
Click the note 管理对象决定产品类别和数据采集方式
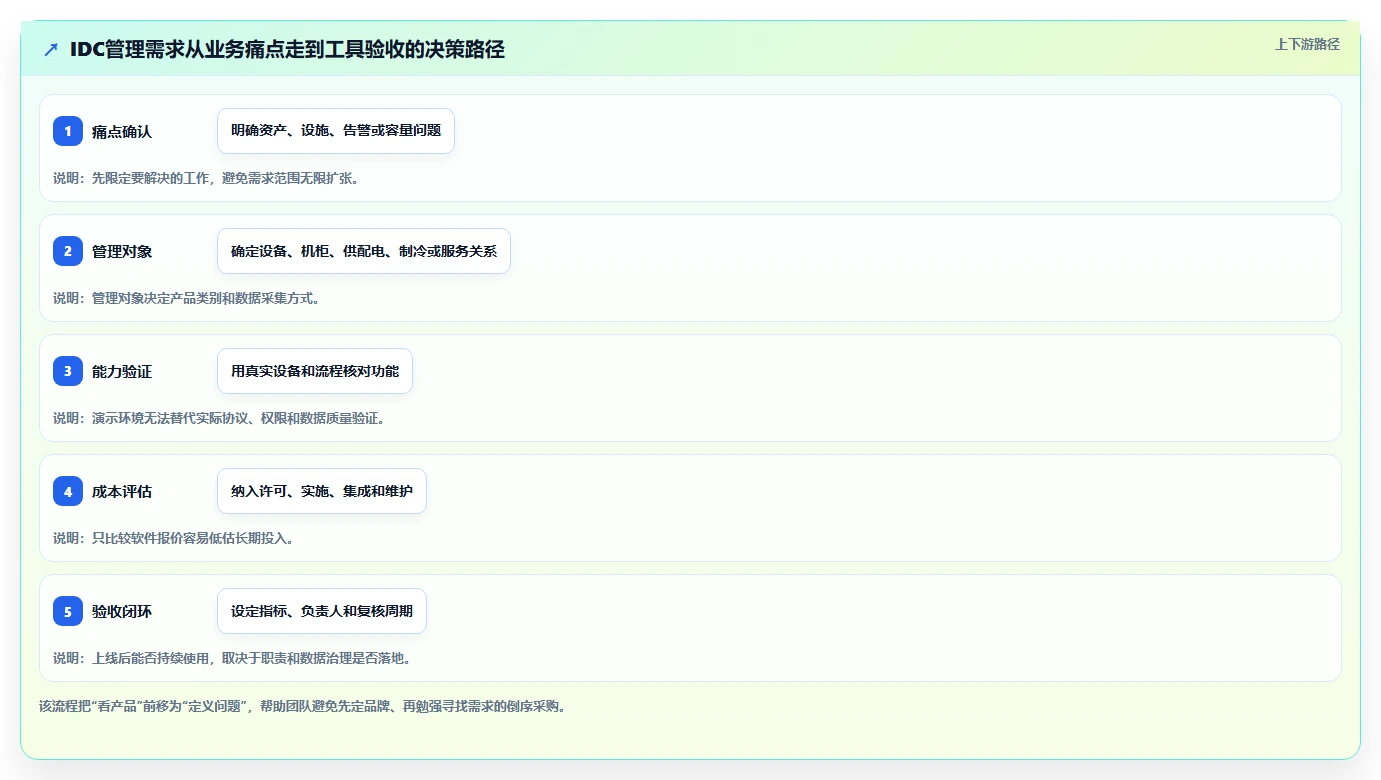pyautogui.click(x=186, y=298)
